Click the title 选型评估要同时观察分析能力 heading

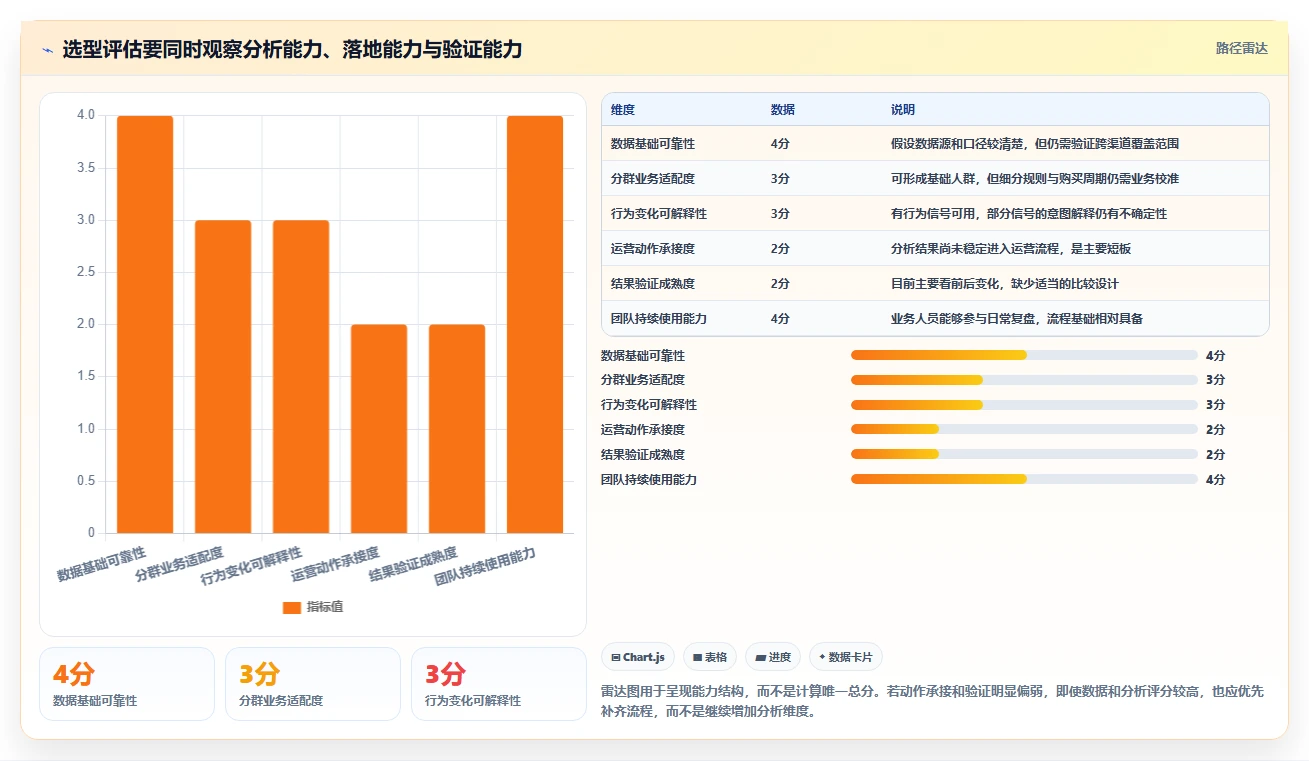(292, 49)
